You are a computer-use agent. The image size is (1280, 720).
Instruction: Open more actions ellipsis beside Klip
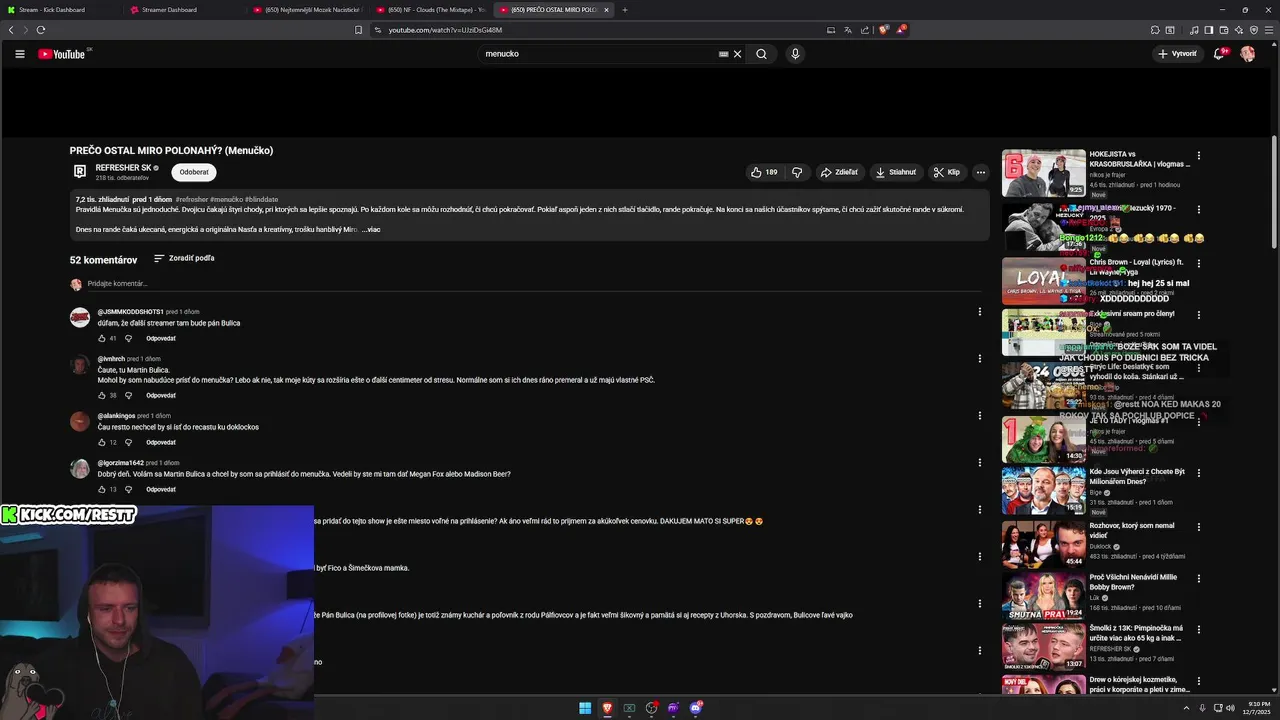[x=980, y=172]
